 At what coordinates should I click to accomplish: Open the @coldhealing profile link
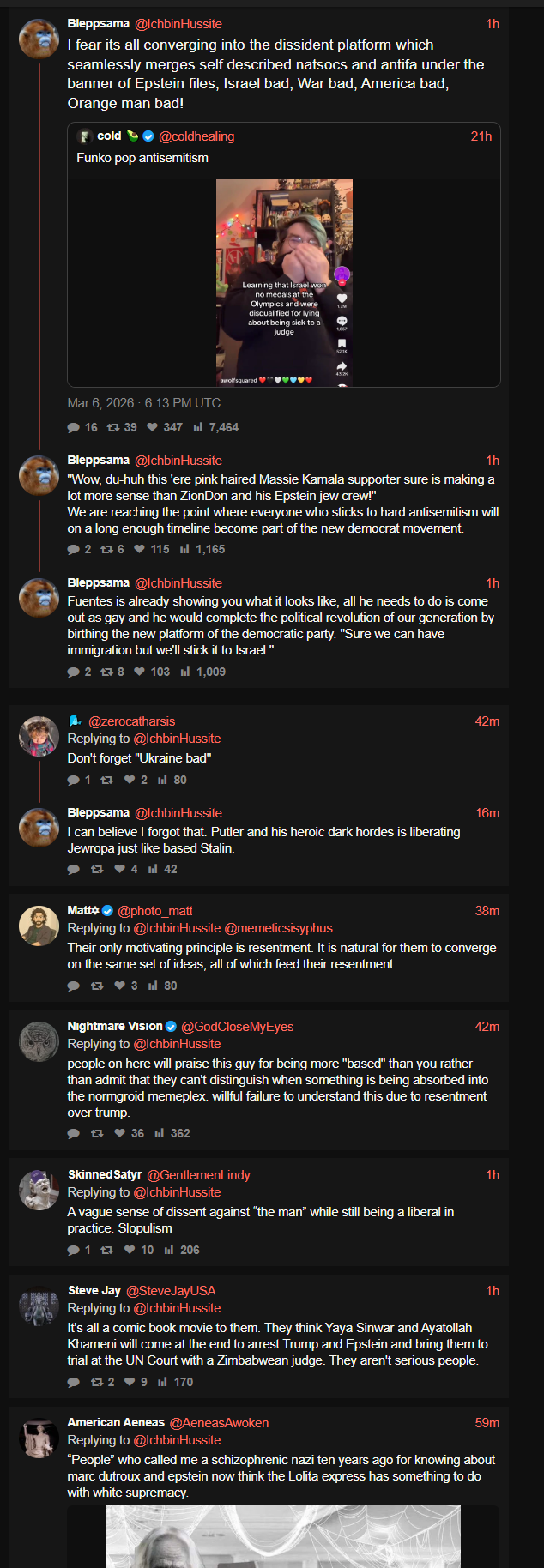[x=196, y=136]
